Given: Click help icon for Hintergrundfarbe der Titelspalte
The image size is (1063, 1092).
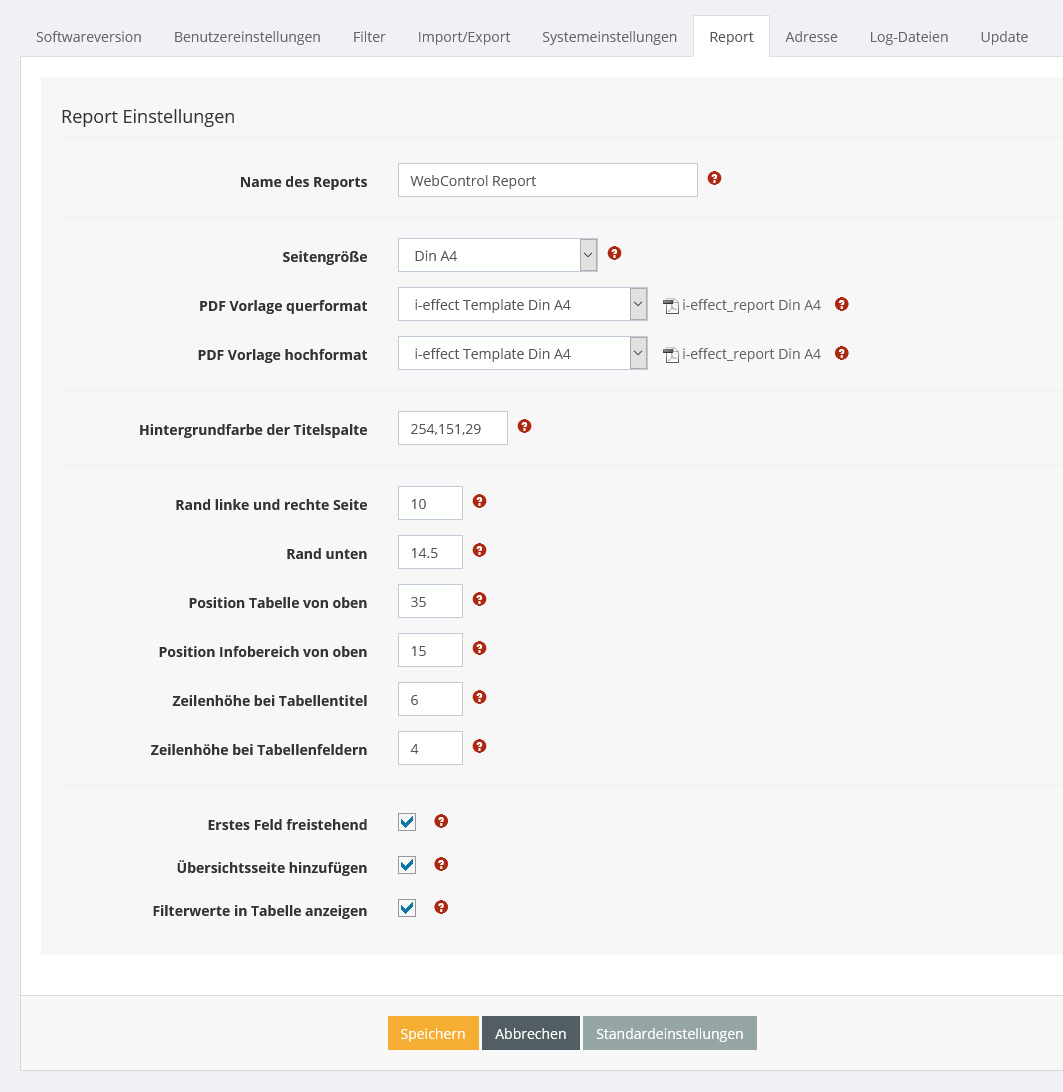Looking at the screenshot, I should point(524,427).
